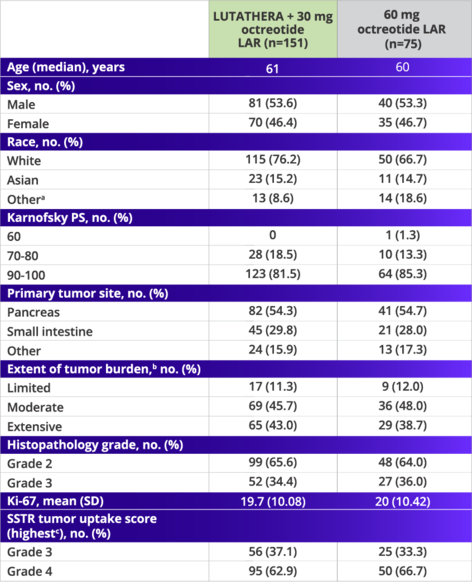
Task: Click the value 28 (18.5)
Action: coord(273,254)
